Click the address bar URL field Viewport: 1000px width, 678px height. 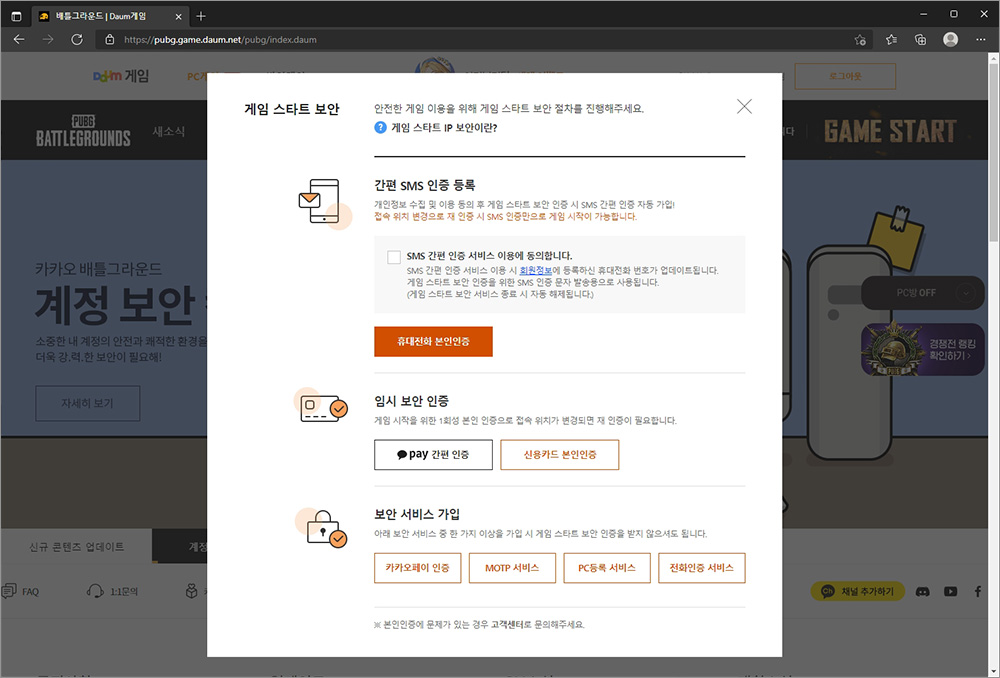point(485,40)
